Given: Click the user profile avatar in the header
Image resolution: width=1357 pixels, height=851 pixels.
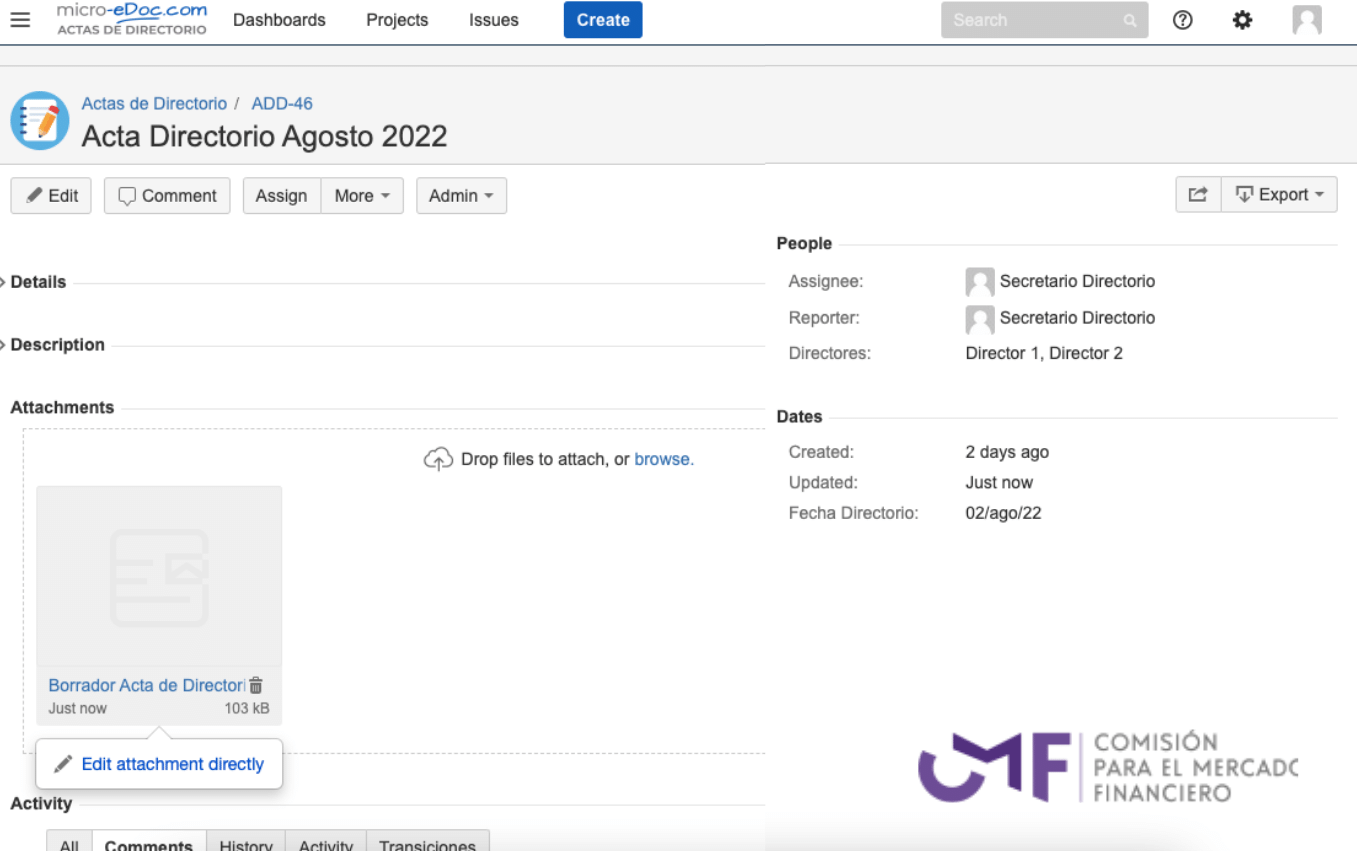Looking at the screenshot, I should 1306,19.
